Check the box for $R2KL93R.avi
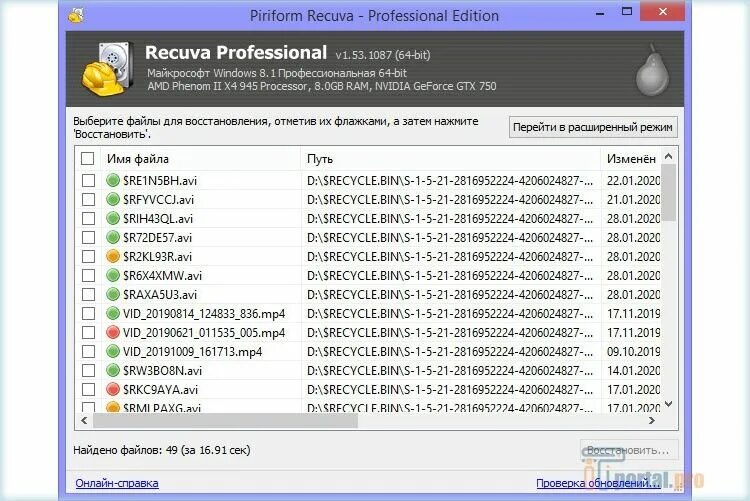750x501 pixels. point(88,256)
